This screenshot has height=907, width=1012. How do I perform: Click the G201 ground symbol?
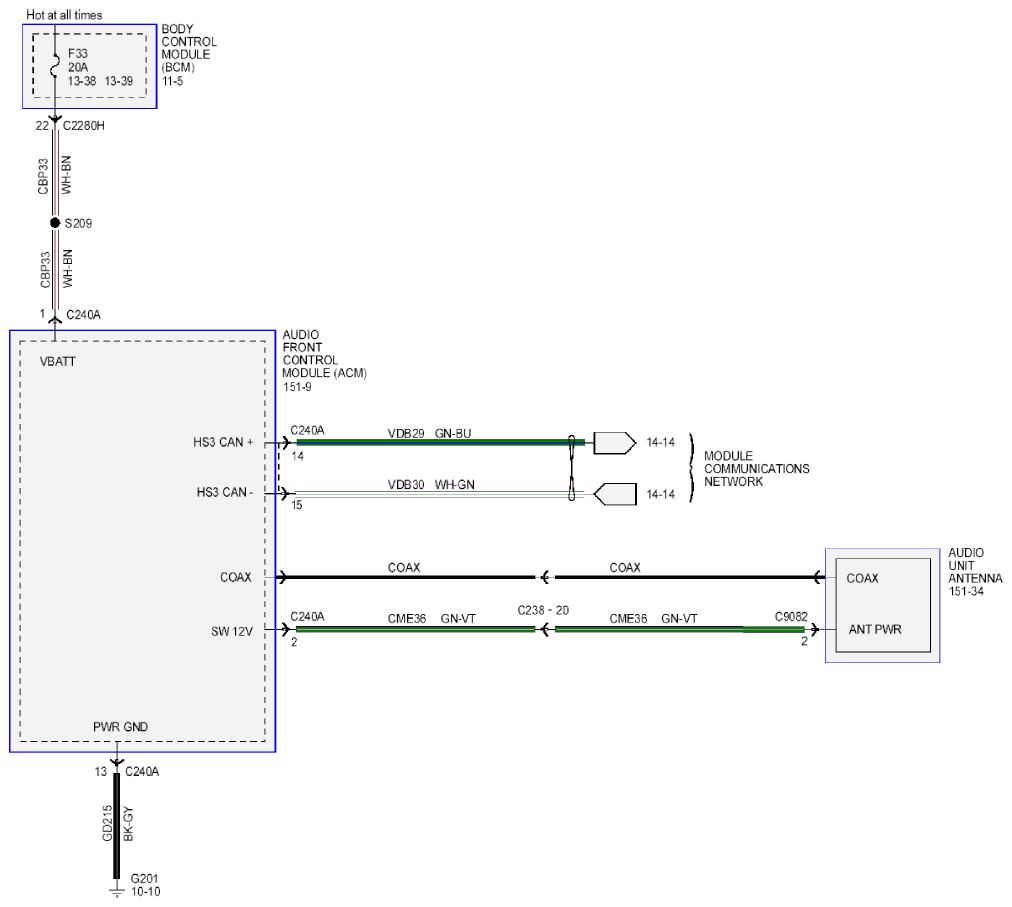pos(117,892)
